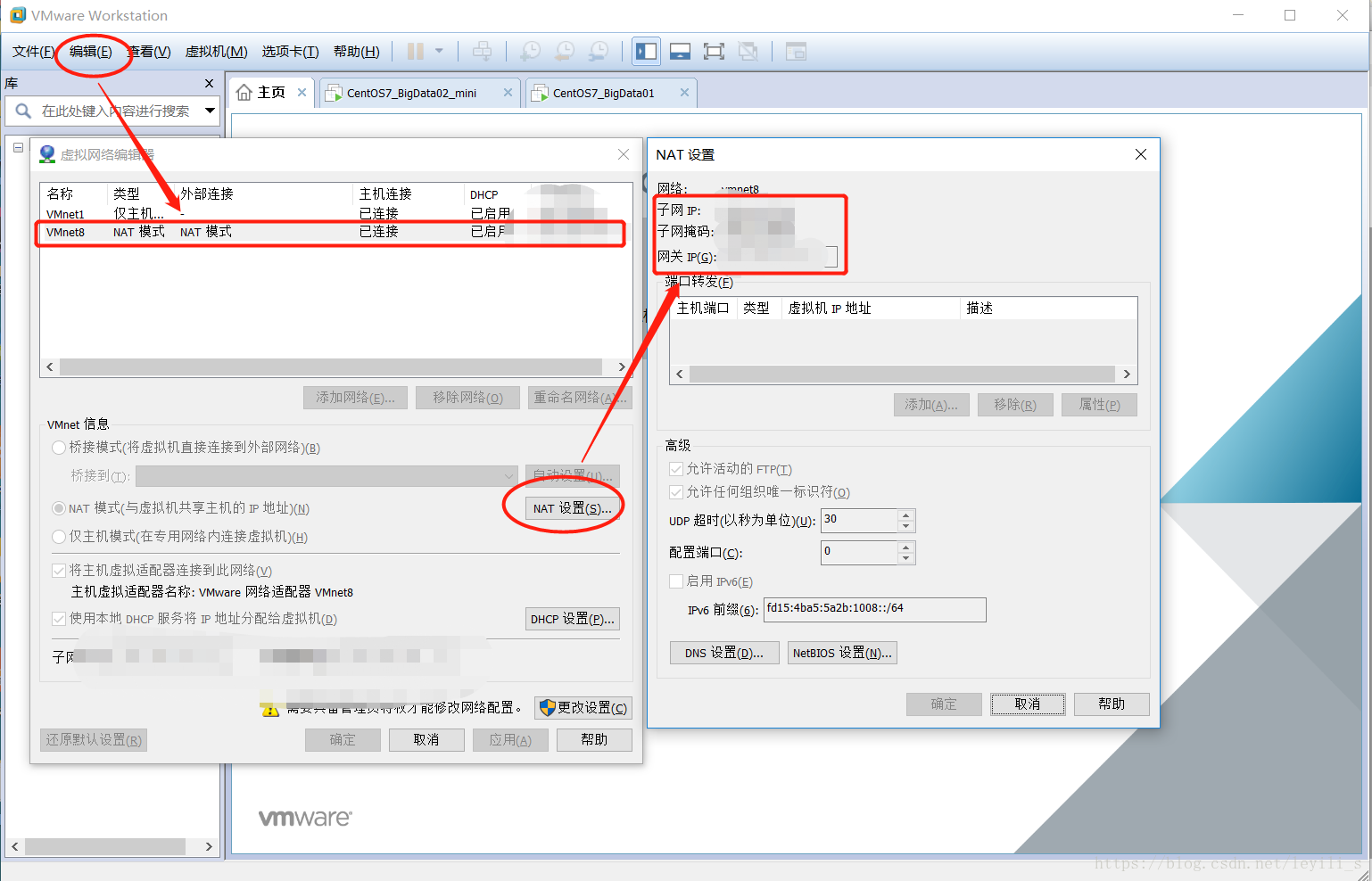This screenshot has height=881, width=1372.
Task: Click the DNS 设置(D)... button
Action: (x=724, y=653)
